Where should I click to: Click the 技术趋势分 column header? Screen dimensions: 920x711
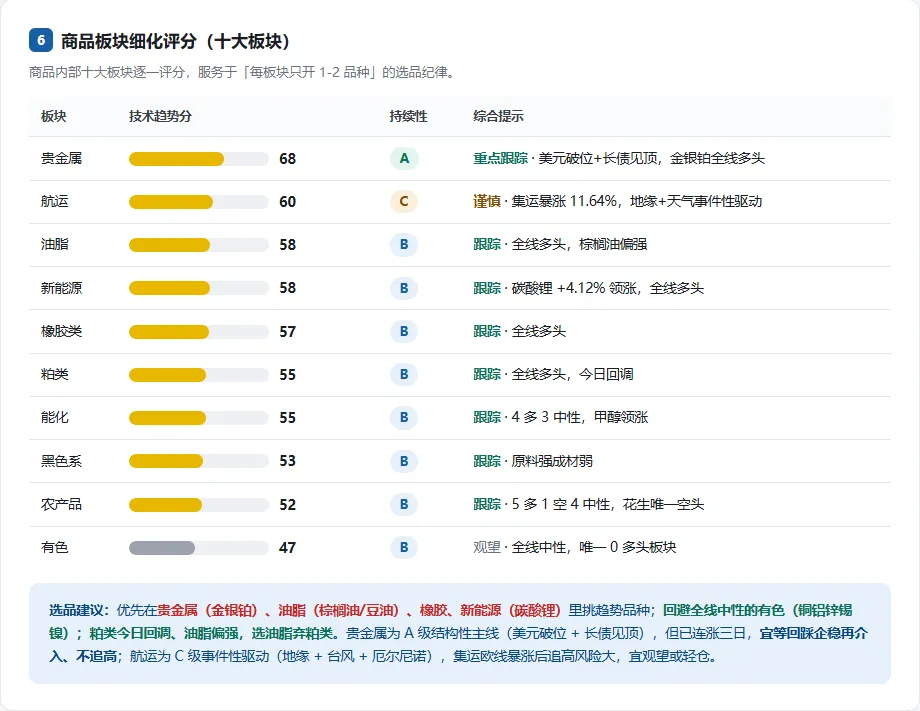click(x=160, y=116)
